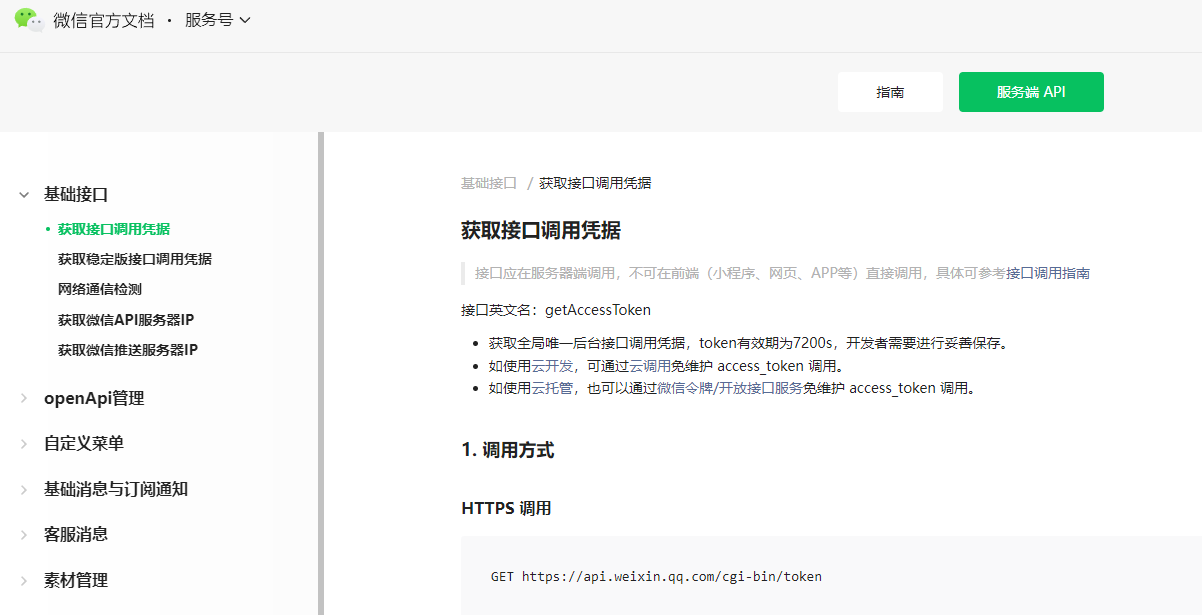The image size is (1202, 615).
Task: Select the 基础消息与订阅通知 heading
Action: pyautogui.click(x=116, y=489)
